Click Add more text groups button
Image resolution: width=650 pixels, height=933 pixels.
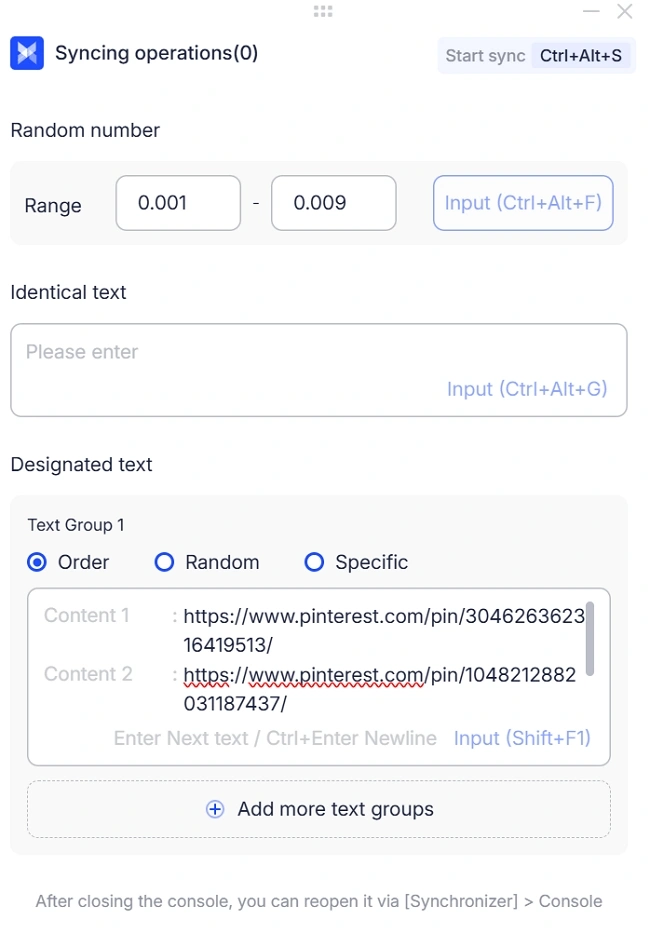[319, 809]
